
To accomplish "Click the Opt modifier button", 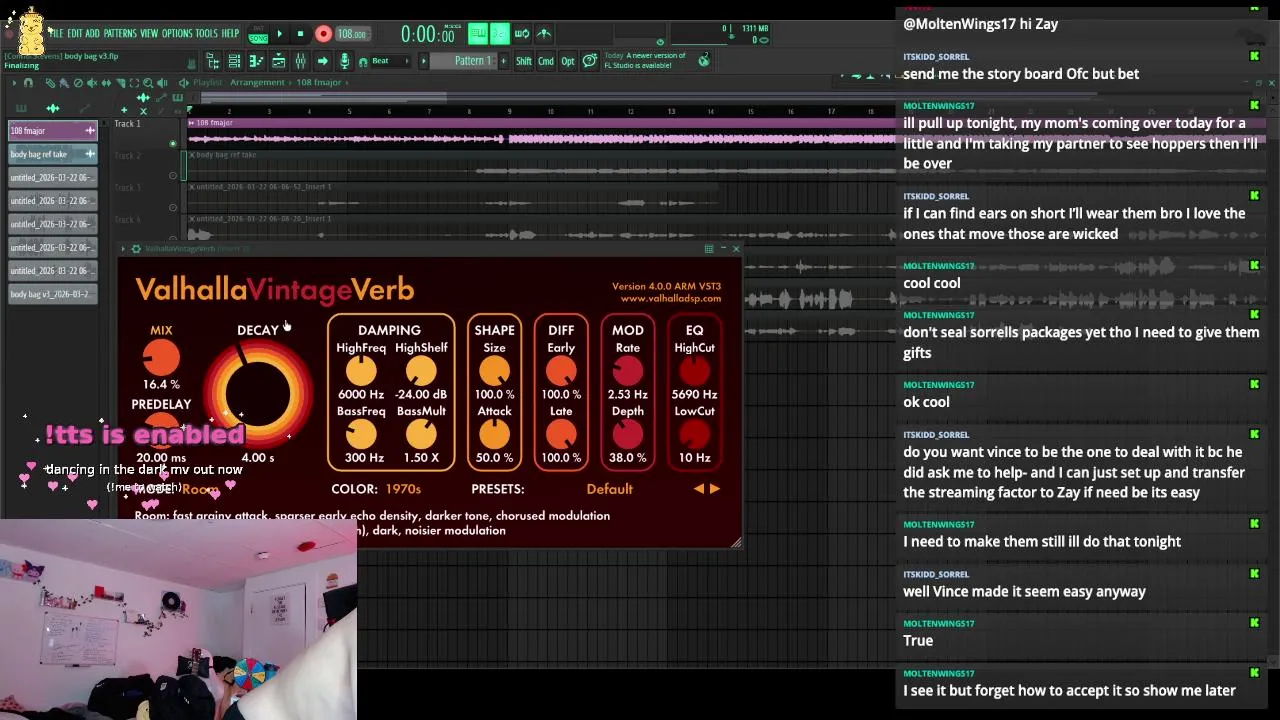I will click(568, 61).
